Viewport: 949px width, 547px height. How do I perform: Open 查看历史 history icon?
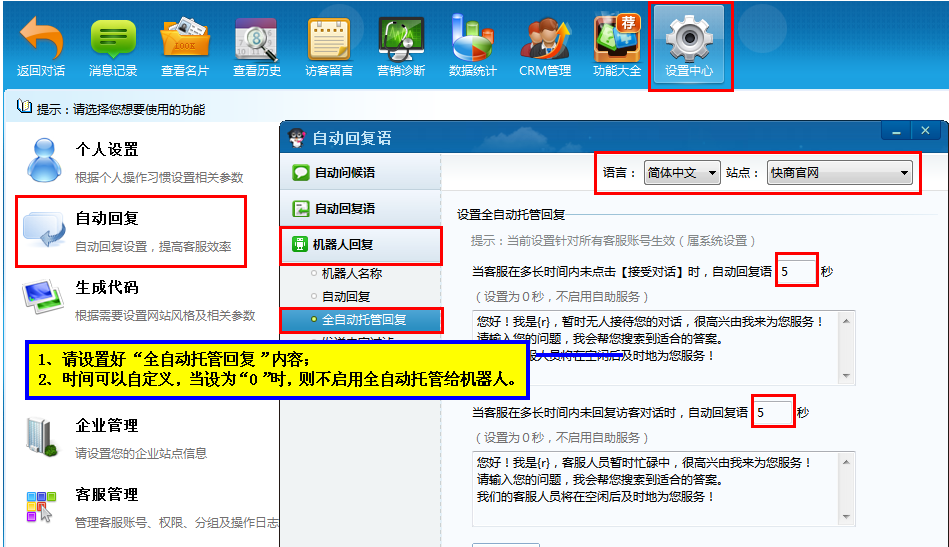pos(257,40)
